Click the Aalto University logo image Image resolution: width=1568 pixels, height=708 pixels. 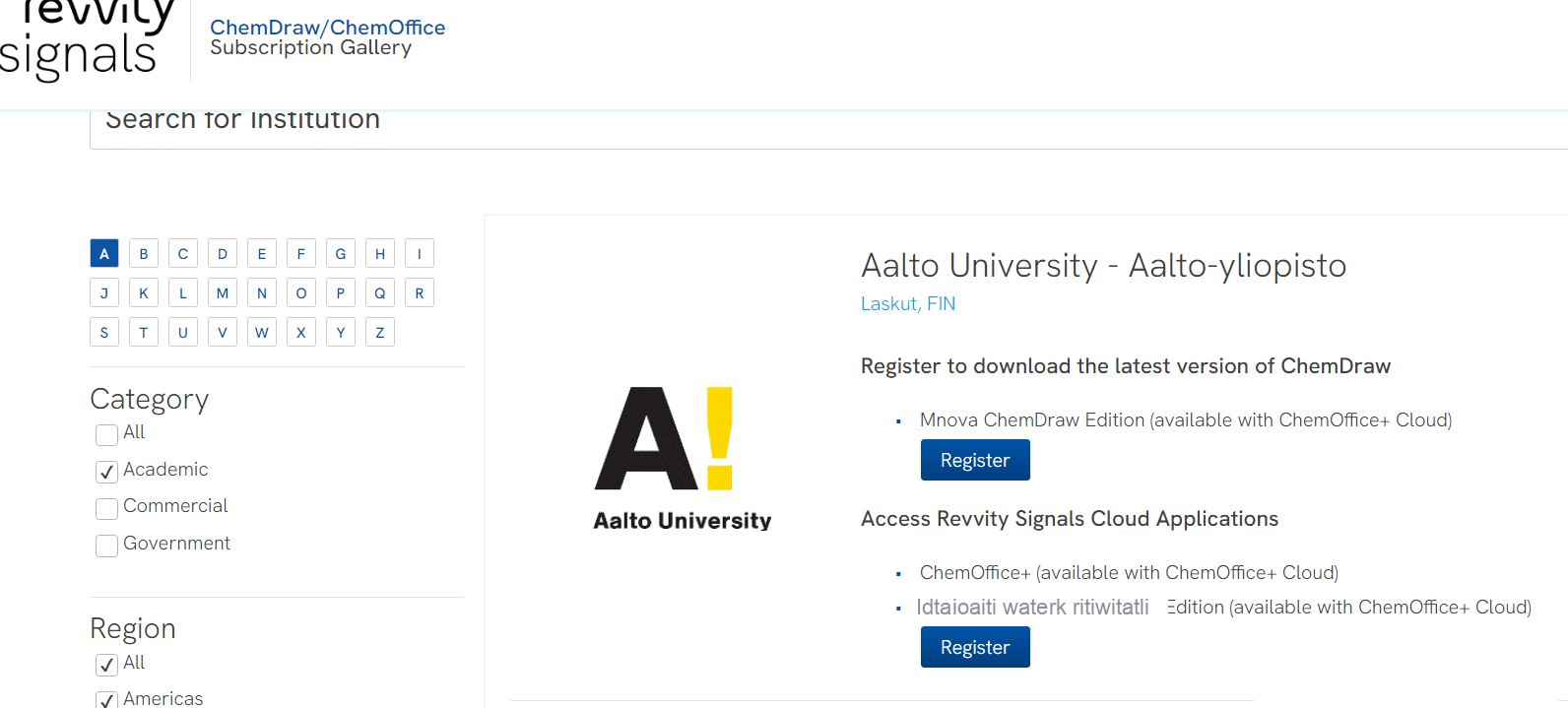(683, 459)
